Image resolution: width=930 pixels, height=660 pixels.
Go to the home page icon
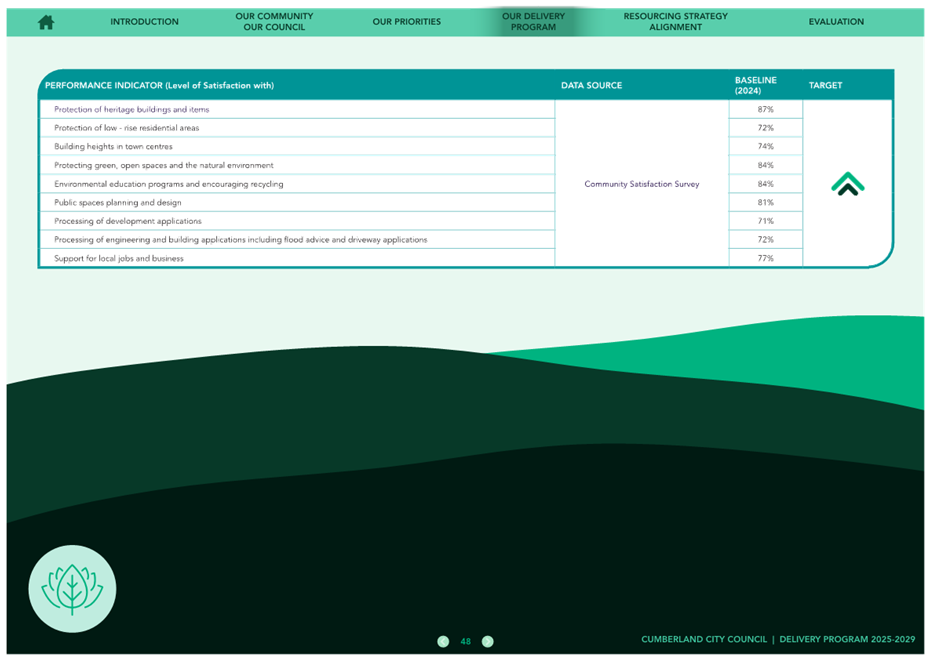(46, 23)
